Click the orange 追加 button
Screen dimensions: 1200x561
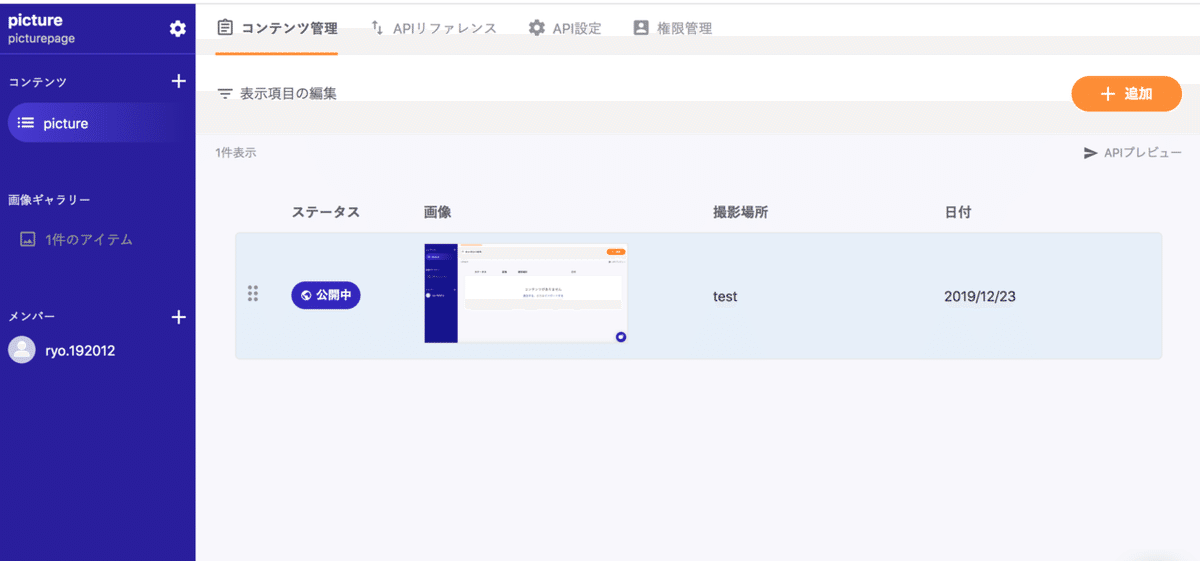[x=1127, y=94]
